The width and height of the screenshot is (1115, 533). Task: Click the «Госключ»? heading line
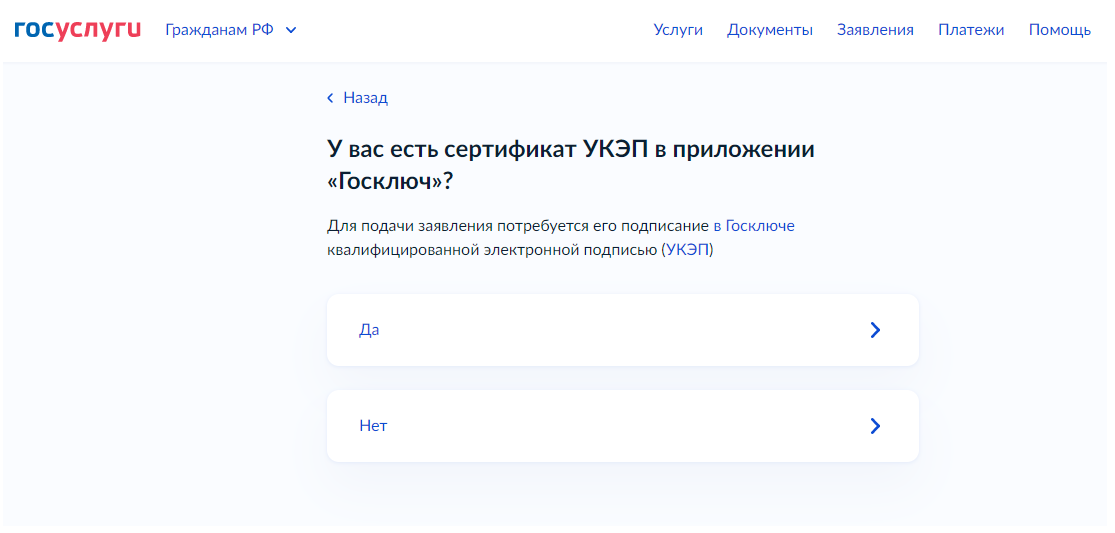390,181
